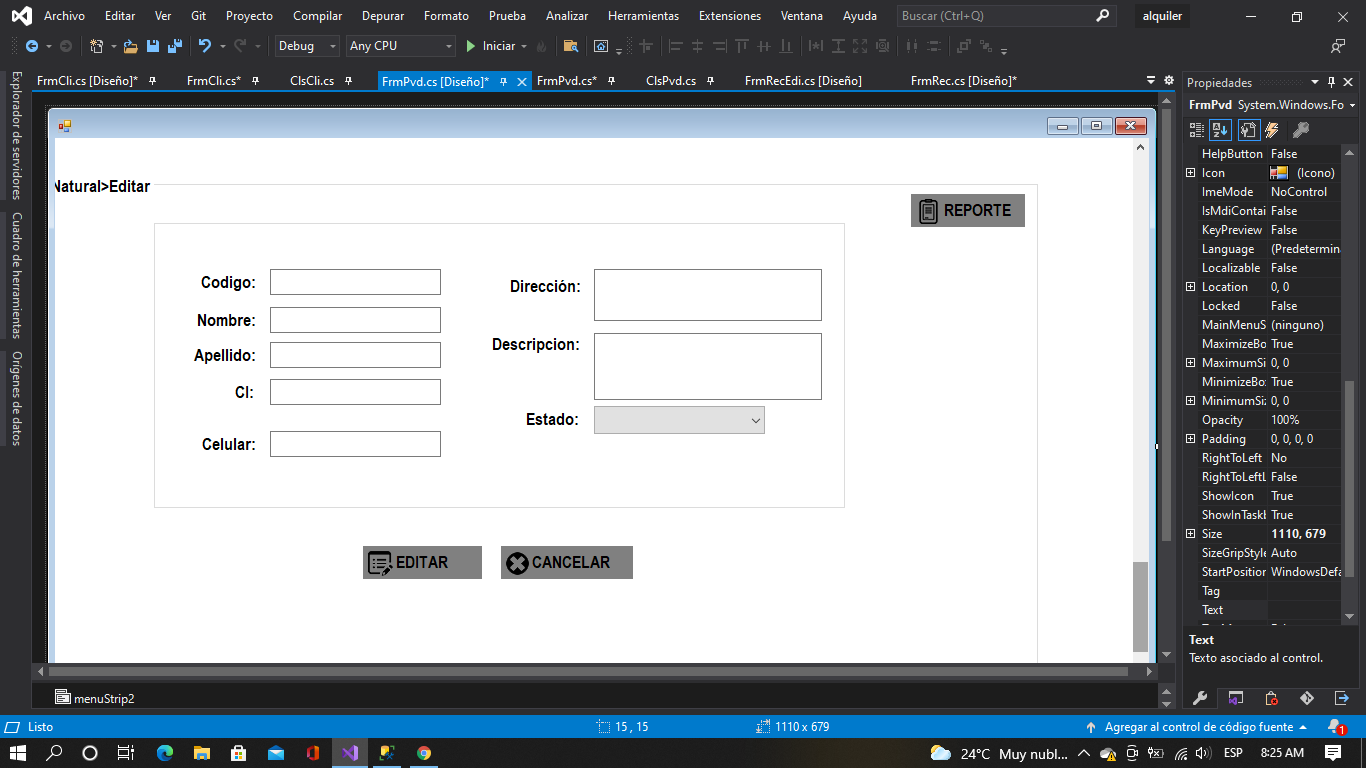Pin the ClsCli.cs tab
This screenshot has height=768, width=1366.
coord(347,81)
